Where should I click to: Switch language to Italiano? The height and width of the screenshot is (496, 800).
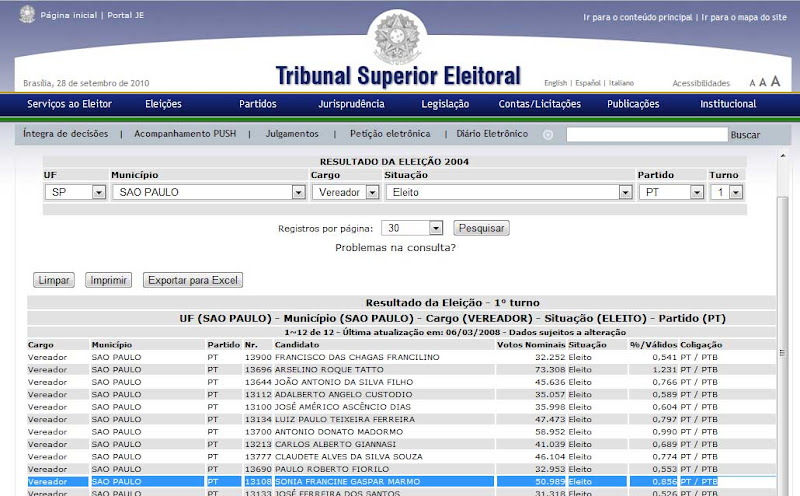click(621, 83)
